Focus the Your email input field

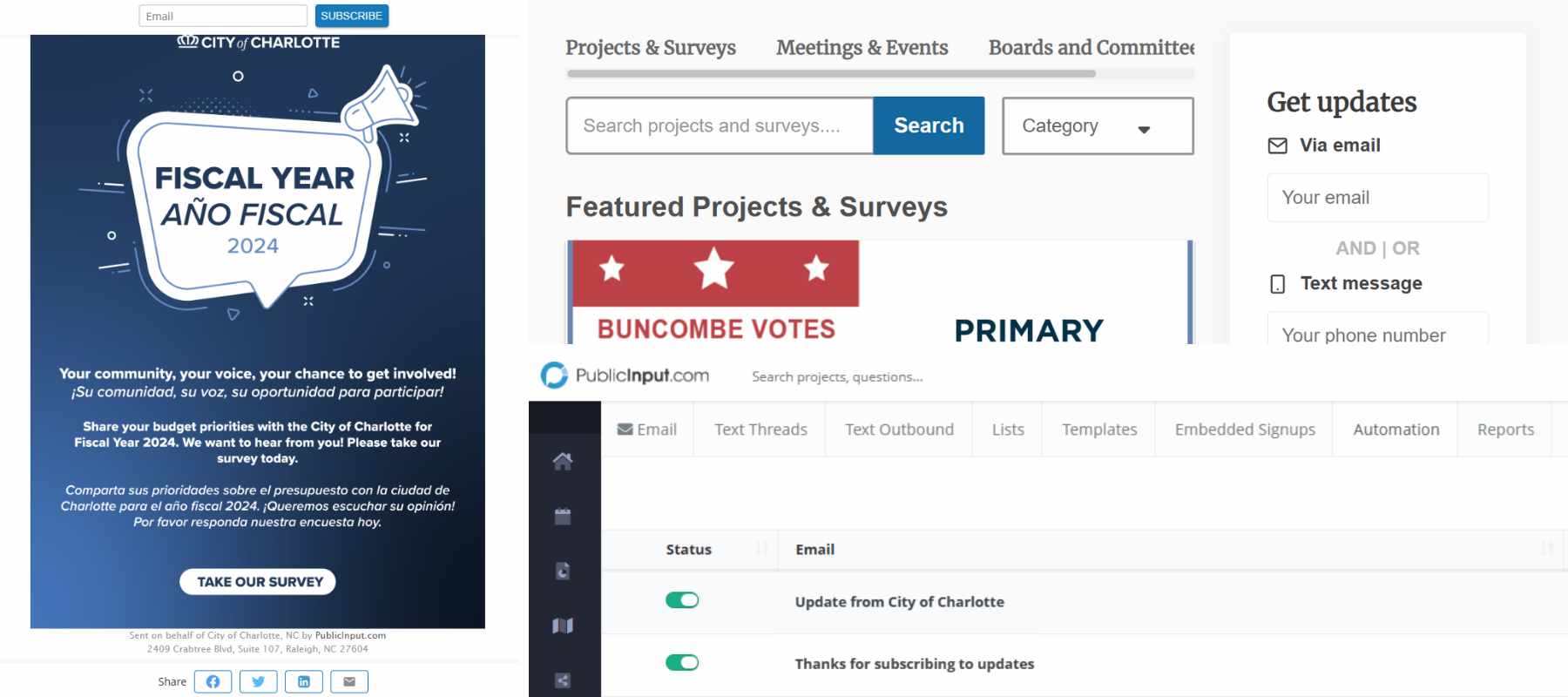1377,198
